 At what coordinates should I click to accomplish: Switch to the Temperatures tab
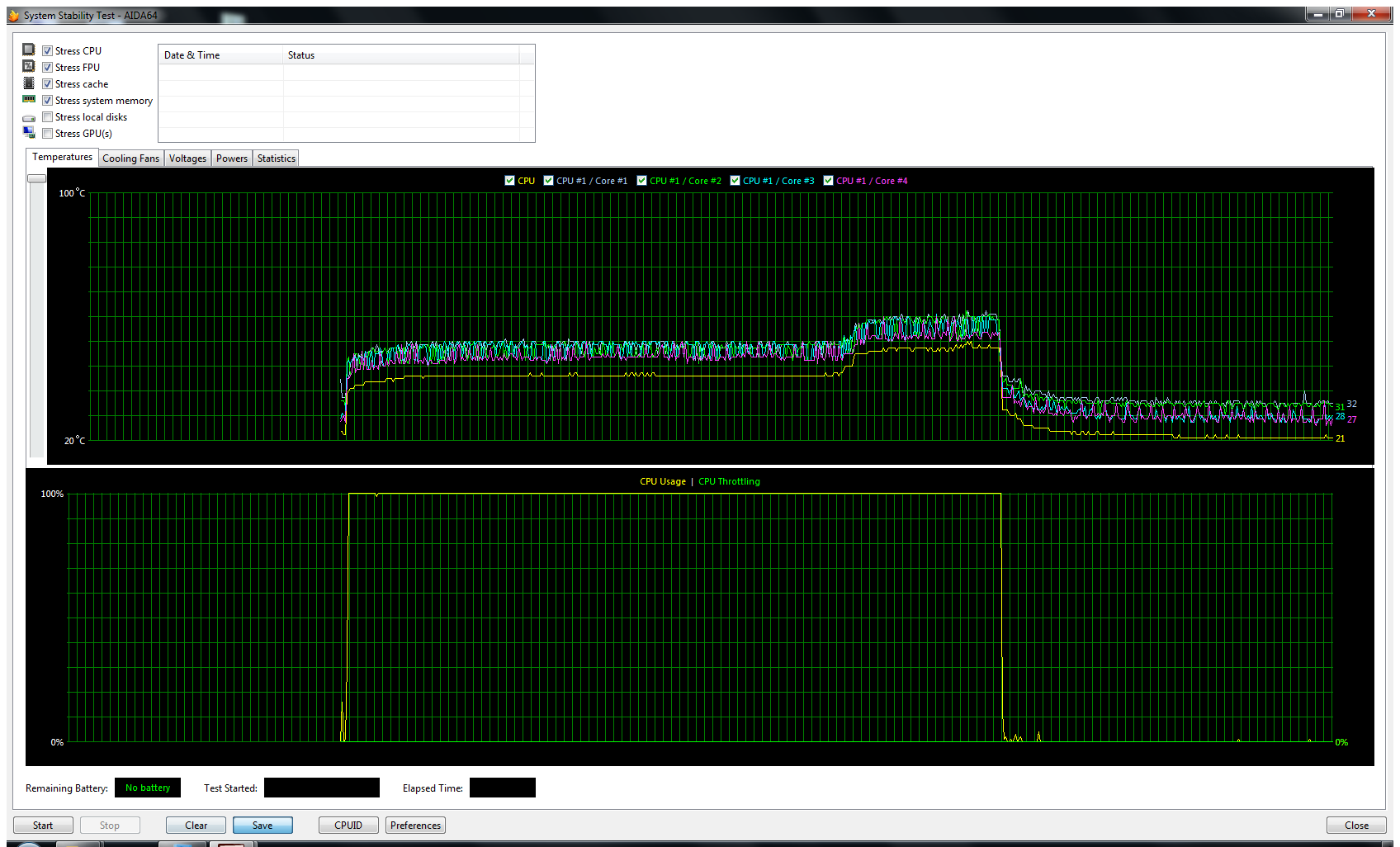point(63,157)
